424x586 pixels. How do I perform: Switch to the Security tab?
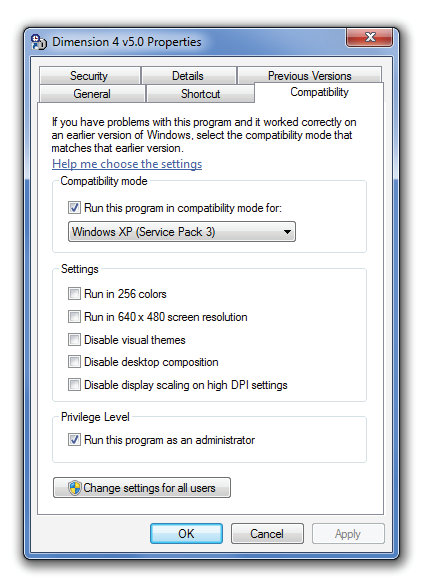pos(89,76)
